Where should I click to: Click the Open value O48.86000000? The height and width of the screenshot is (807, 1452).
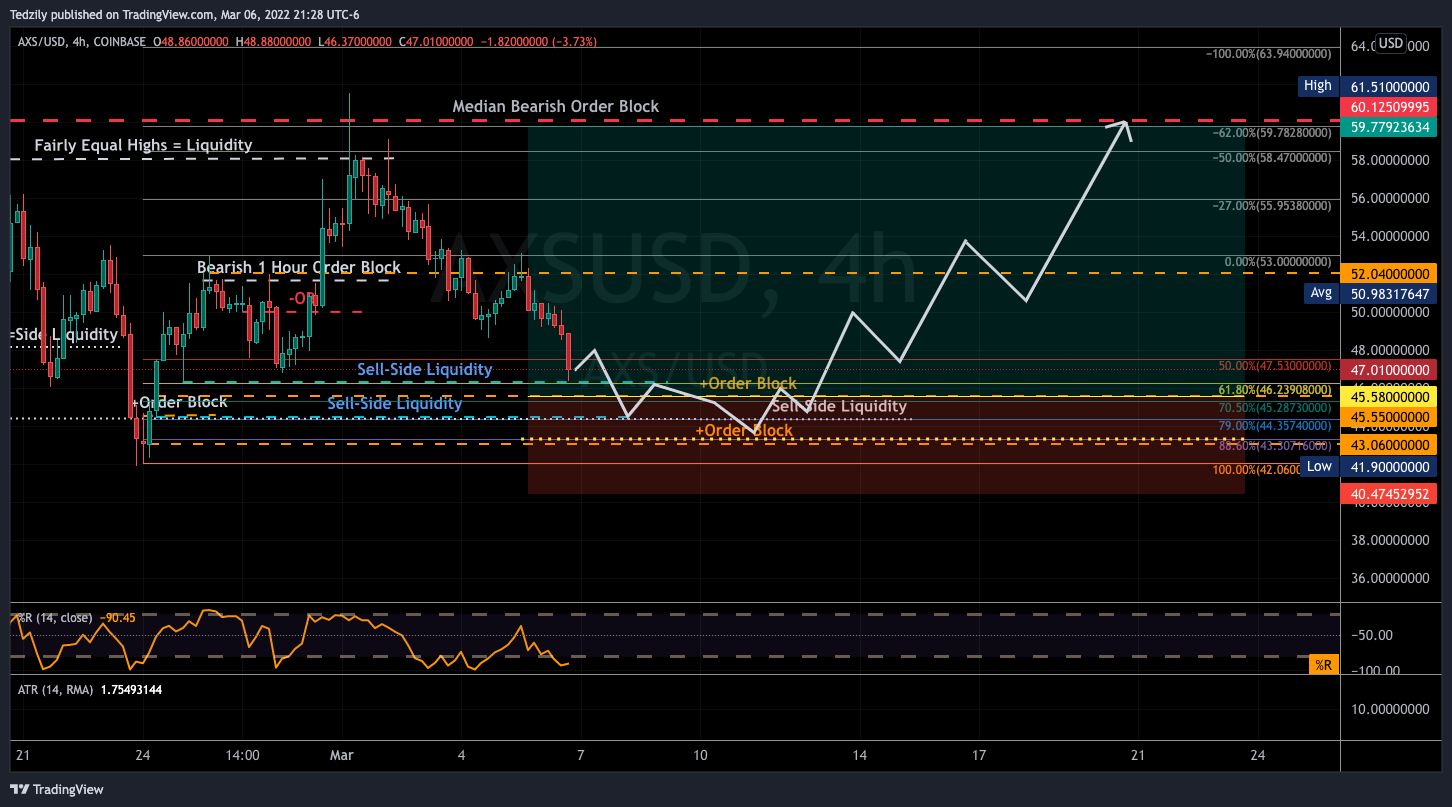coord(189,42)
